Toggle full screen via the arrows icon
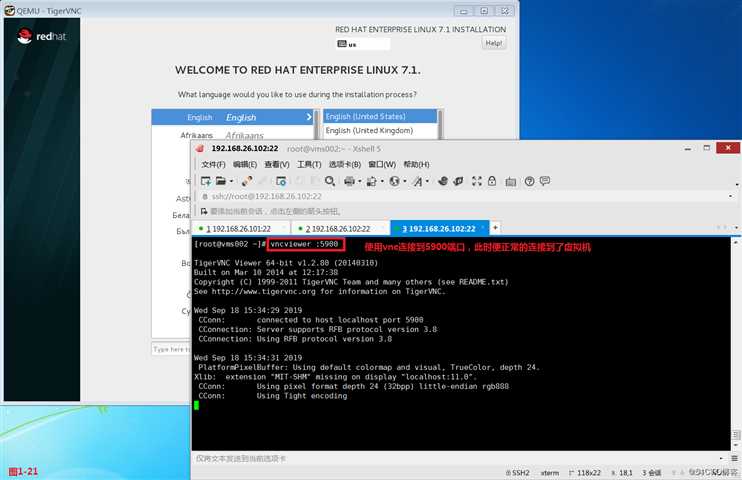Viewport: 742px width, 480px height. [477, 181]
